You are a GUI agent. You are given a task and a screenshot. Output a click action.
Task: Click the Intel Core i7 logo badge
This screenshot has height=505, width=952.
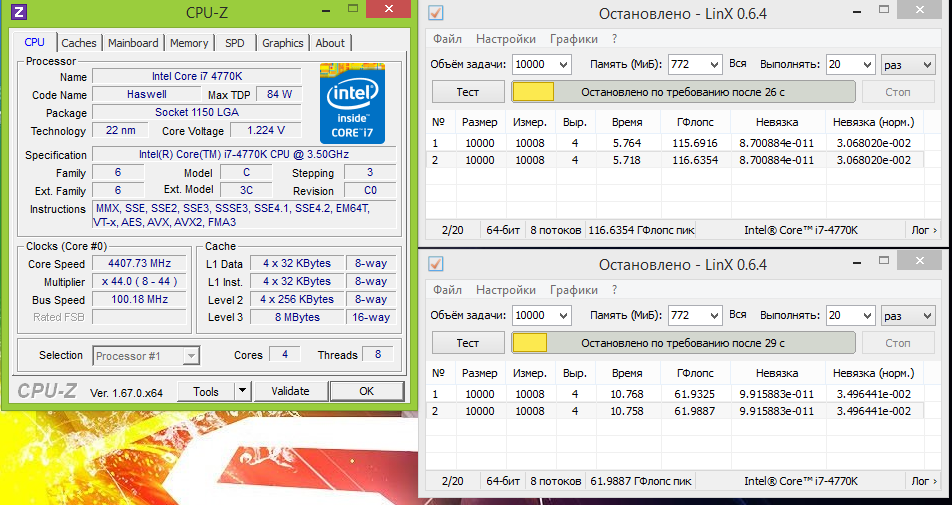point(352,103)
